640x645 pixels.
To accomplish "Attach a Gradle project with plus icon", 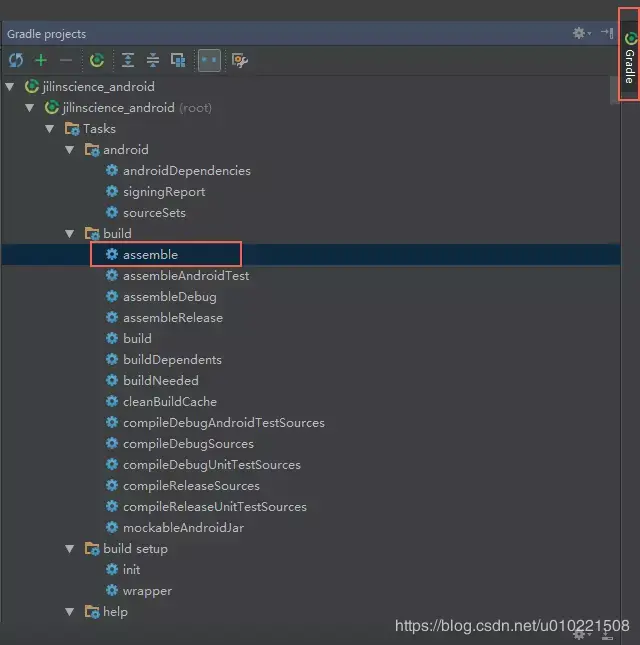I will coord(41,60).
